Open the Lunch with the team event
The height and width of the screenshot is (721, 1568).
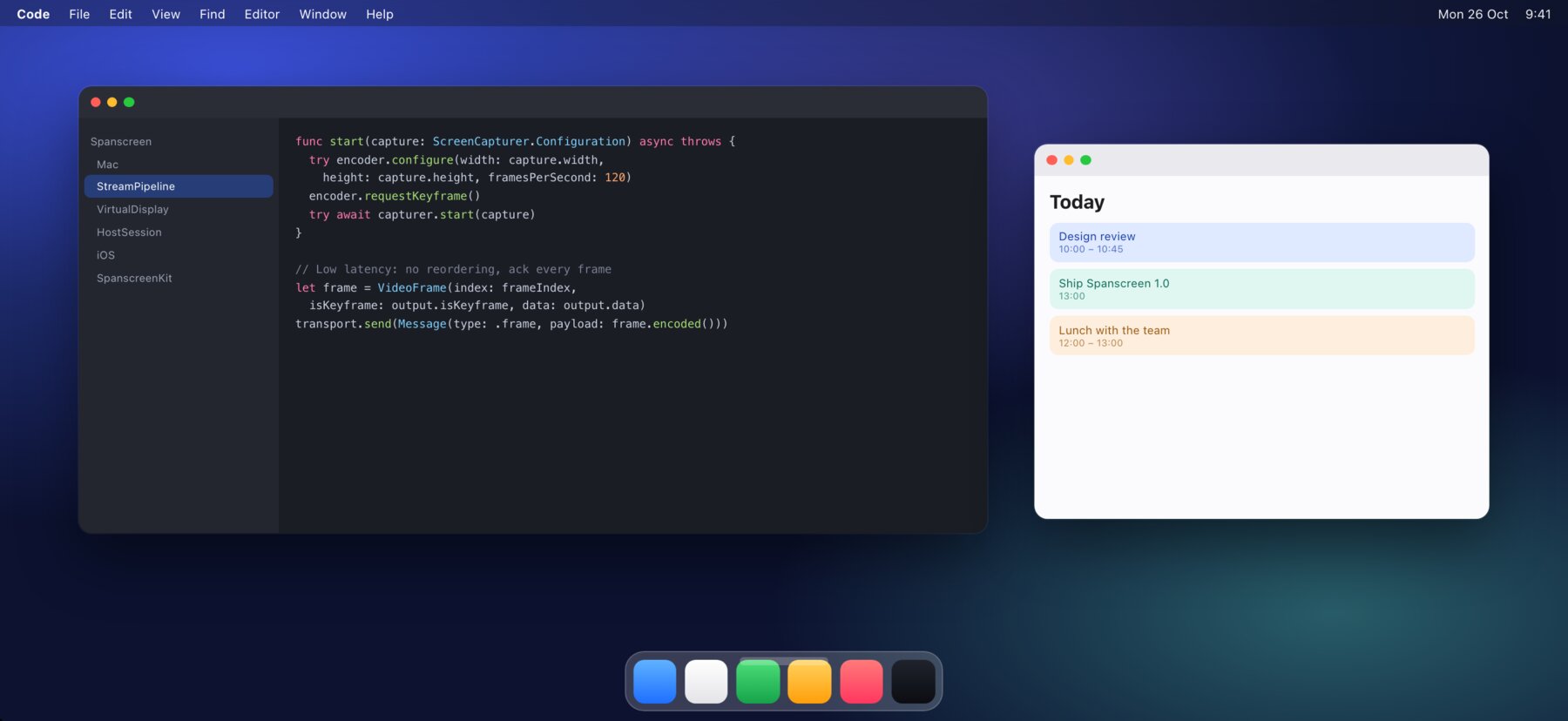(1261, 336)
